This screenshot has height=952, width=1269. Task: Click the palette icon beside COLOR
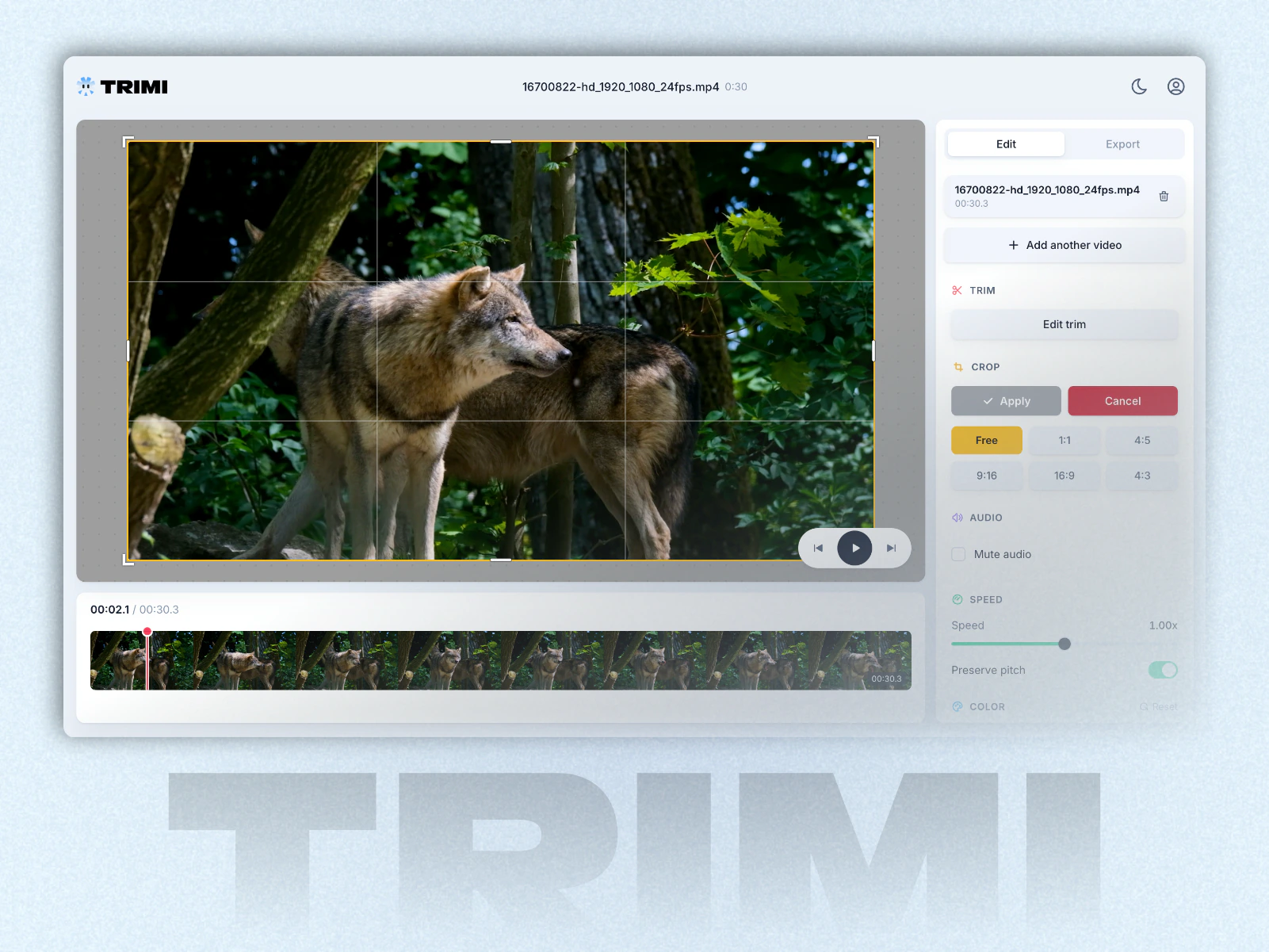[957, 706]
